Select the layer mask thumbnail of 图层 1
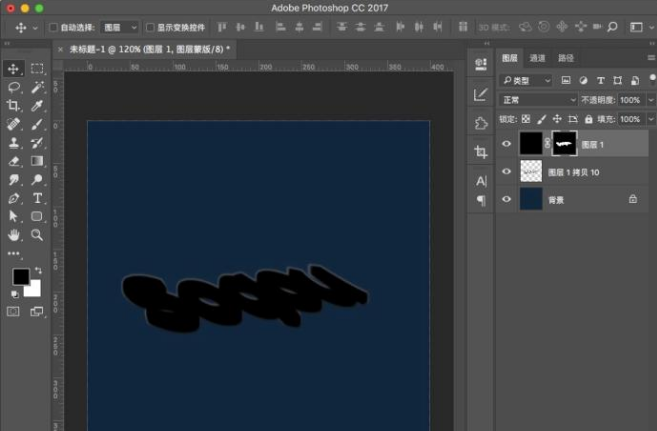This screenshot has width=657, height=431. click(565, 145)
